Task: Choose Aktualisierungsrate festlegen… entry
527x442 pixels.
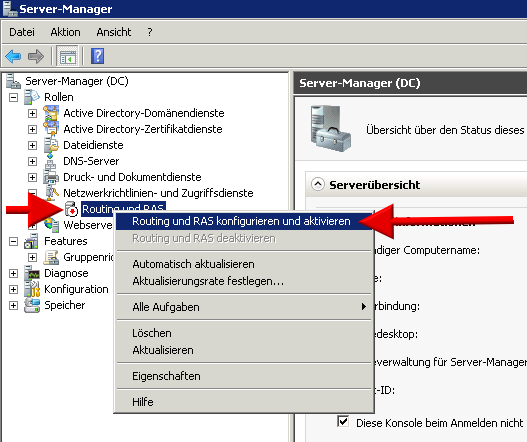Action: click(x=244, y=281)
